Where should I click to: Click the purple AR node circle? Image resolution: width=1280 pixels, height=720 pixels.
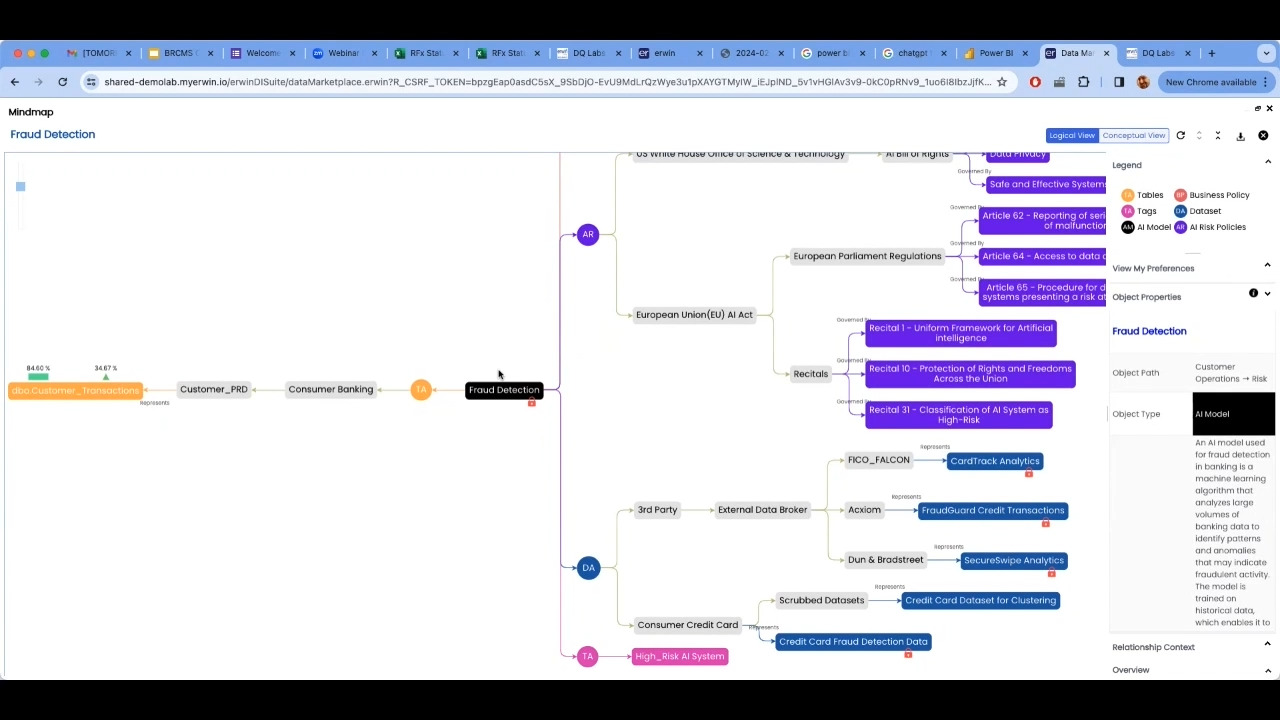pyautogui.click(x=588, y=235)
